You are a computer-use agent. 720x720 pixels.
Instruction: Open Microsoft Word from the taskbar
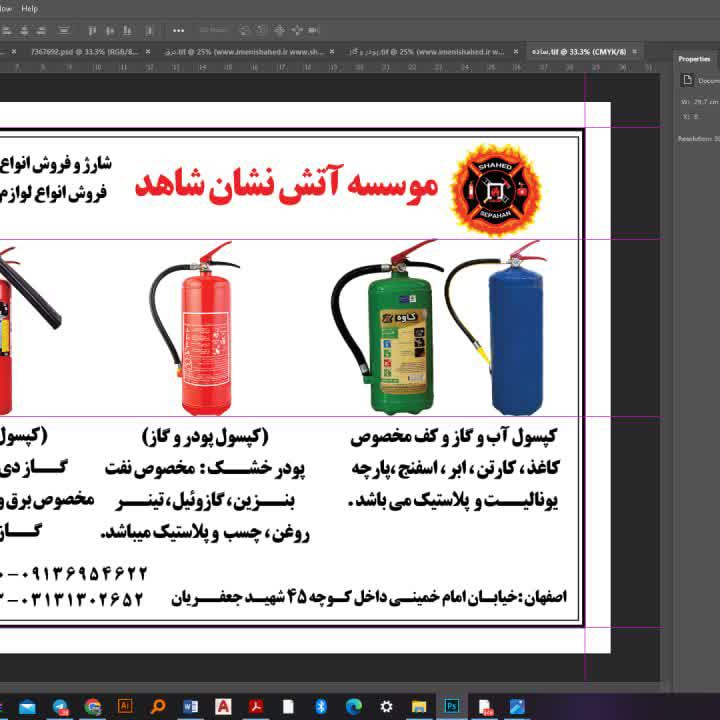pos(190,706)
